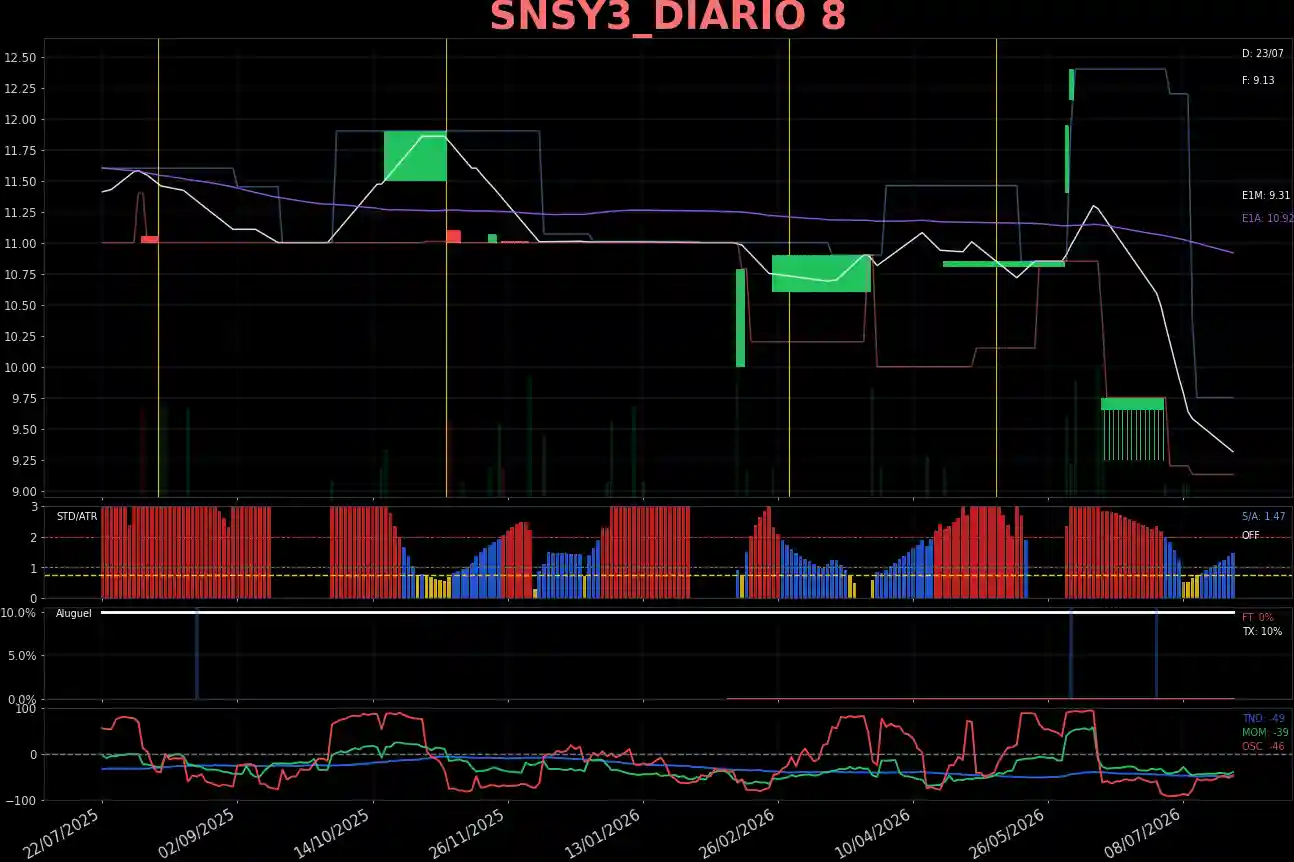Select the S/A: 1.47 value

point(1263,516)
